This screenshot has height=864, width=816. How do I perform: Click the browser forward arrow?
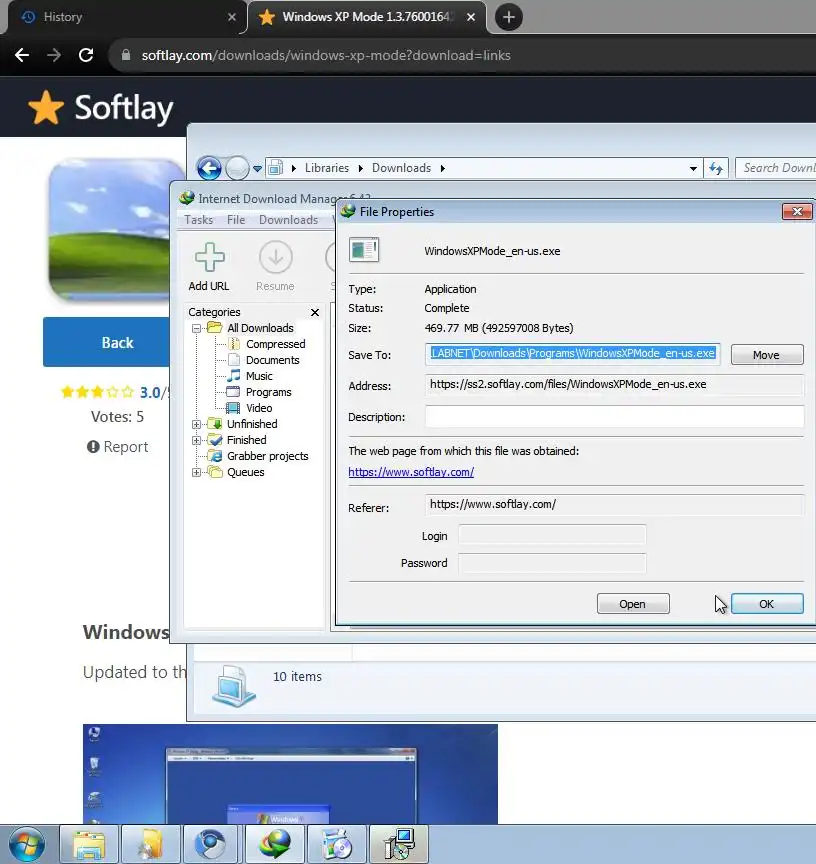(x=54, y=55)
